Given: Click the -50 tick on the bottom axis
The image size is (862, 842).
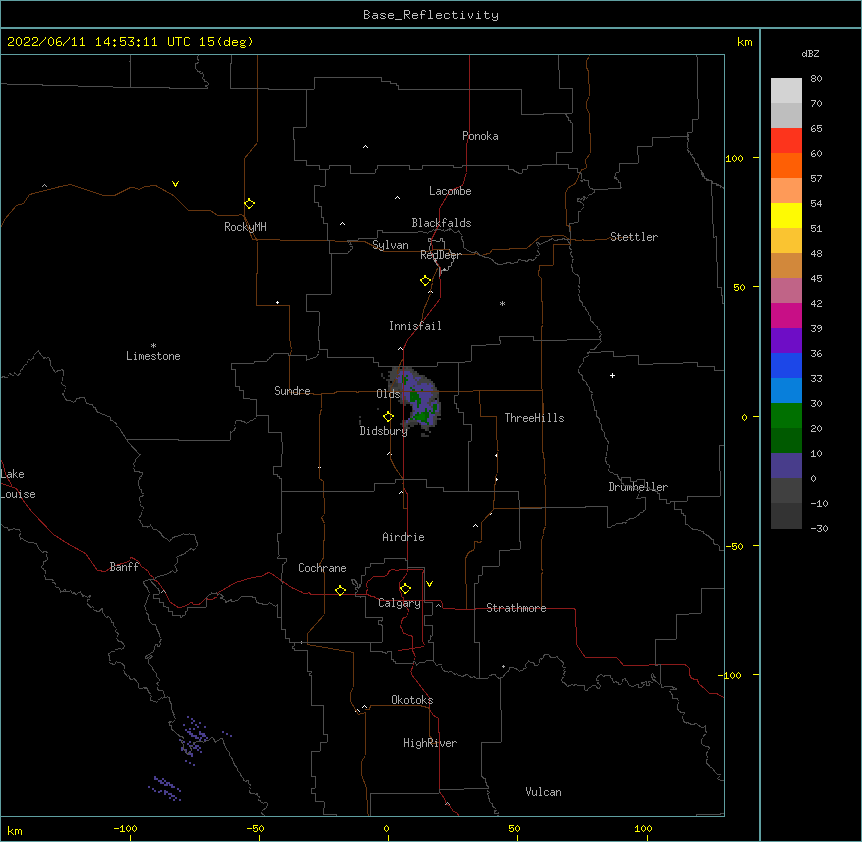Looking at the screenshot, I should coord(255,828).
